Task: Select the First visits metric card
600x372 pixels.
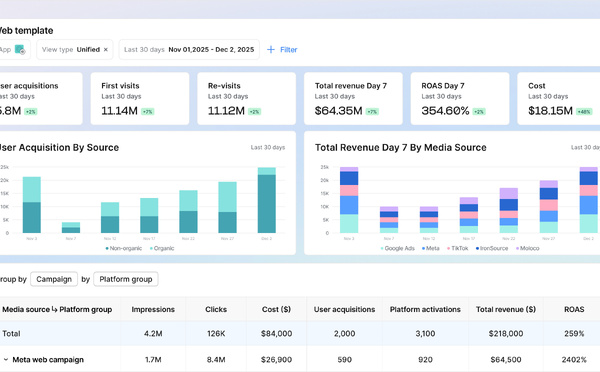Action: [140, 98]
